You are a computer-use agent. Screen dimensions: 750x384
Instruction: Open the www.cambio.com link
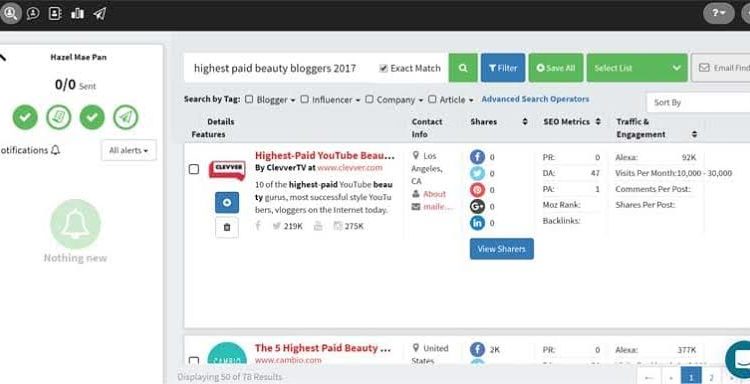[288, 360]
